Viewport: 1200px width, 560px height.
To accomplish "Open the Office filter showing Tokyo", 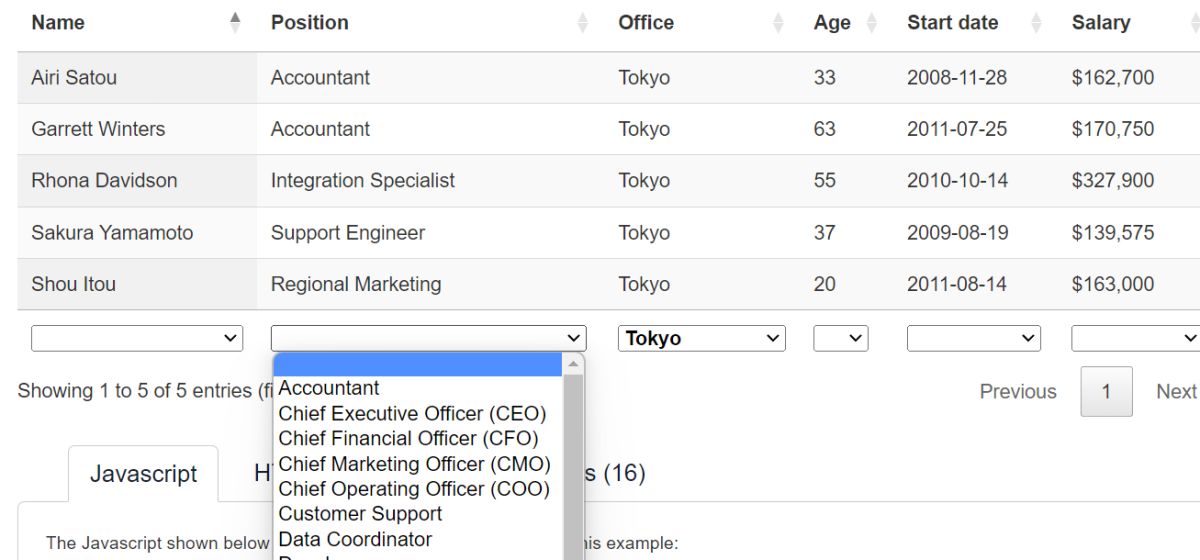I will point(702,339).
